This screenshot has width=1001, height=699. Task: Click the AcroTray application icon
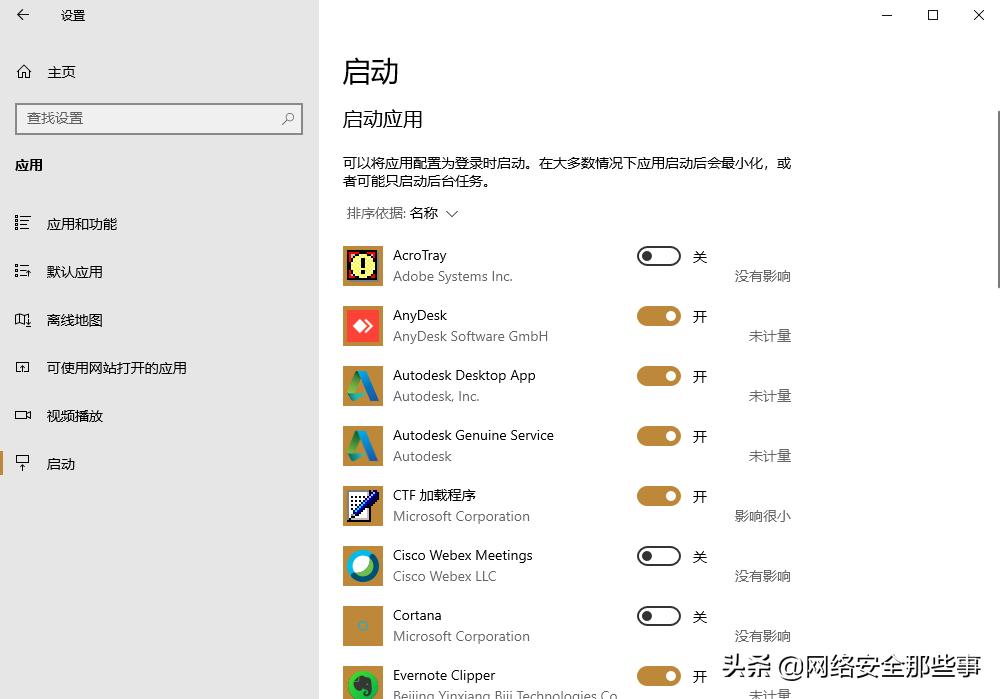point(362,265)
